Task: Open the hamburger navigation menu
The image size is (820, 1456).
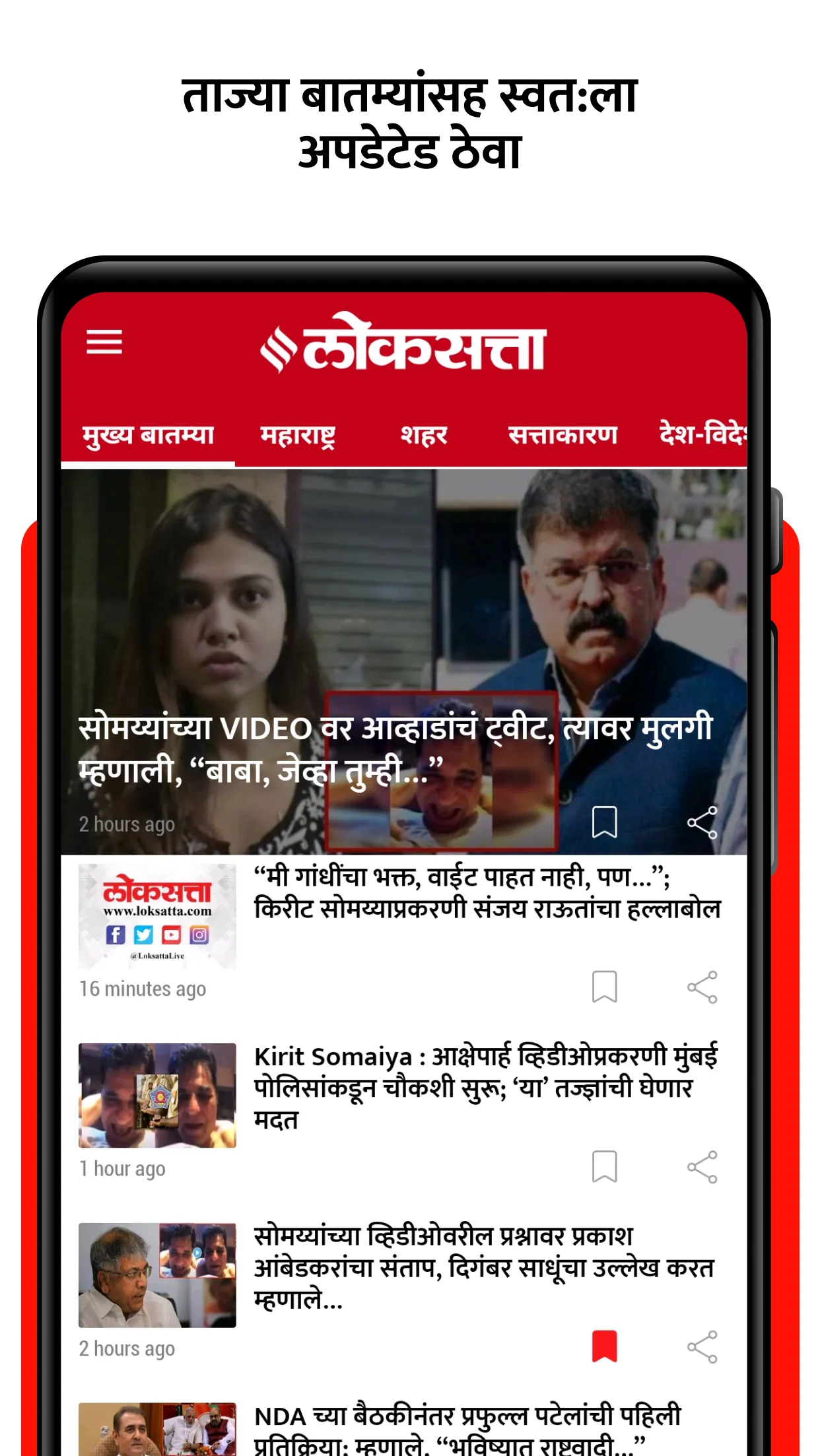Action: pyautogui.click(x=104, y=342)
